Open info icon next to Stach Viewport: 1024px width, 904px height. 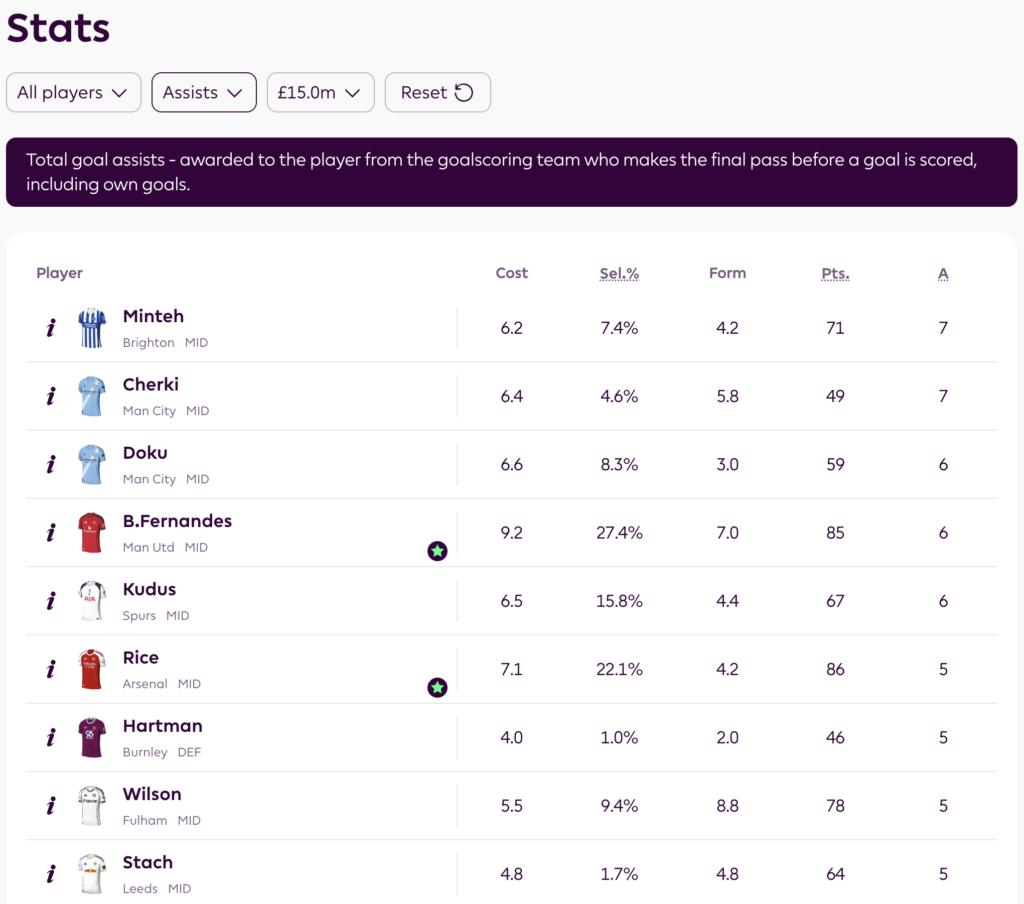(51, 874)
